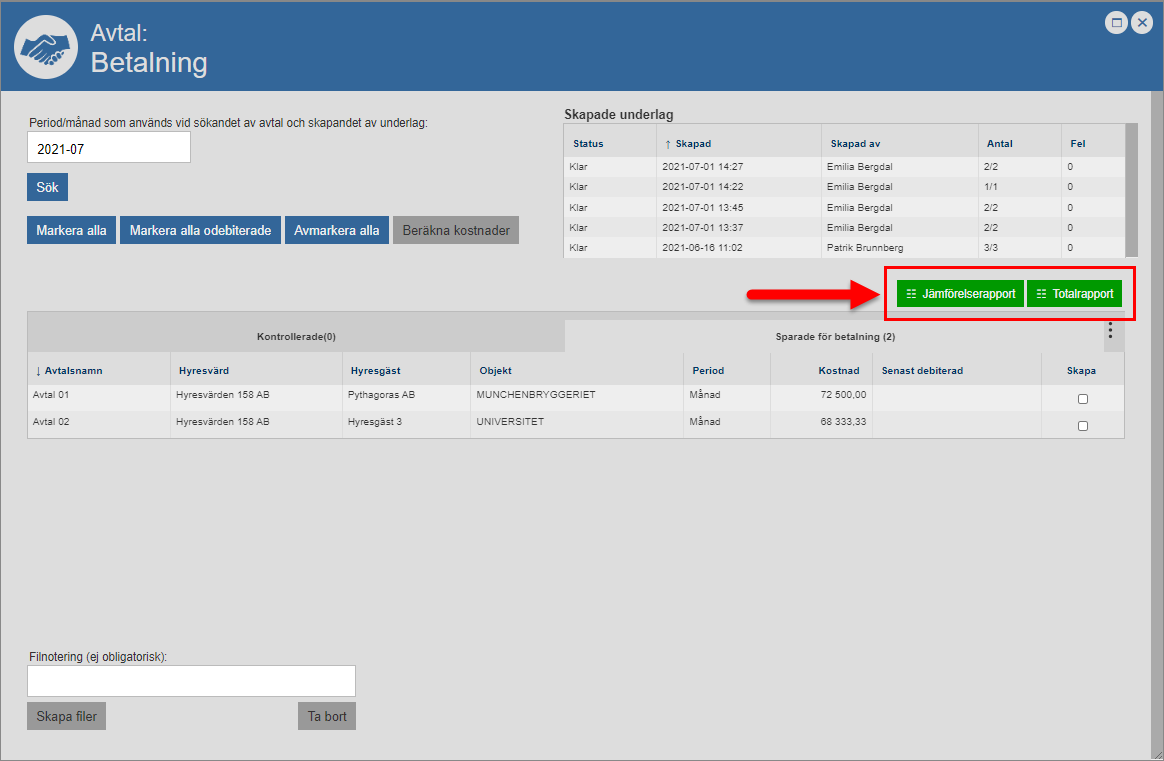
Task: Click the Filnotering text field
Action: coord(191,681)
